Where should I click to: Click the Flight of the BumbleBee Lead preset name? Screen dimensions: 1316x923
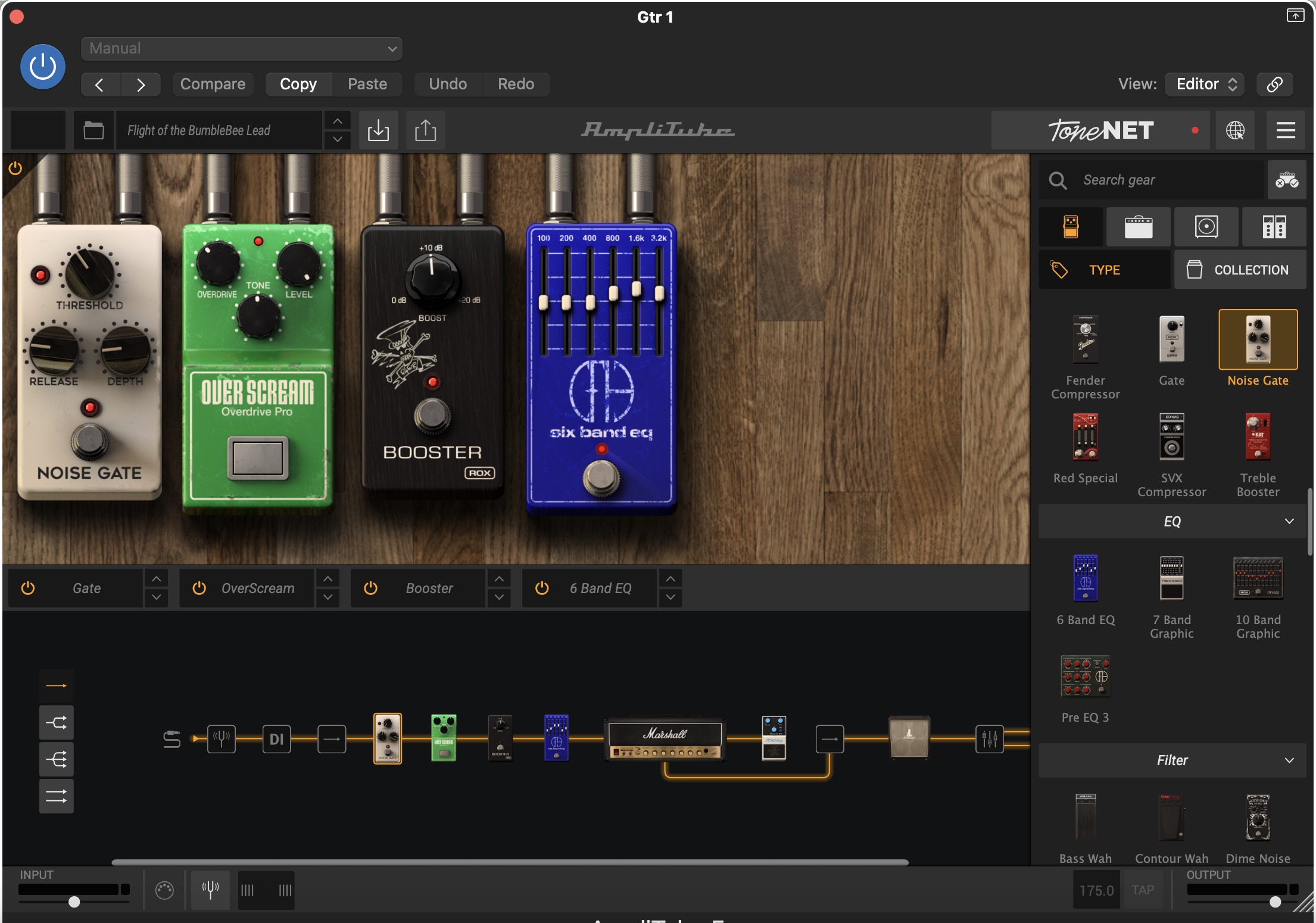click(218, 130)
